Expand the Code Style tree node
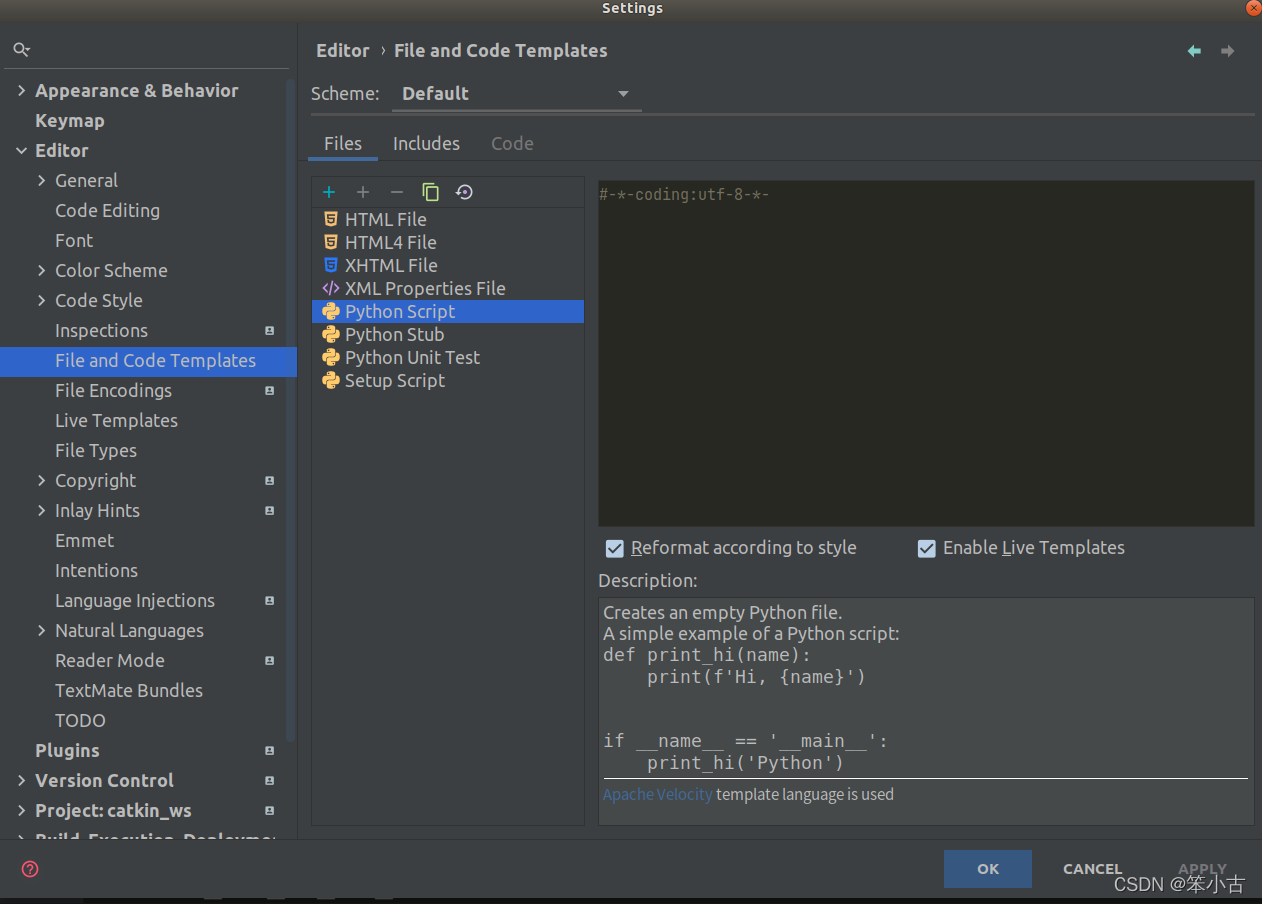1262x904 pixels. tap(41, 301)
